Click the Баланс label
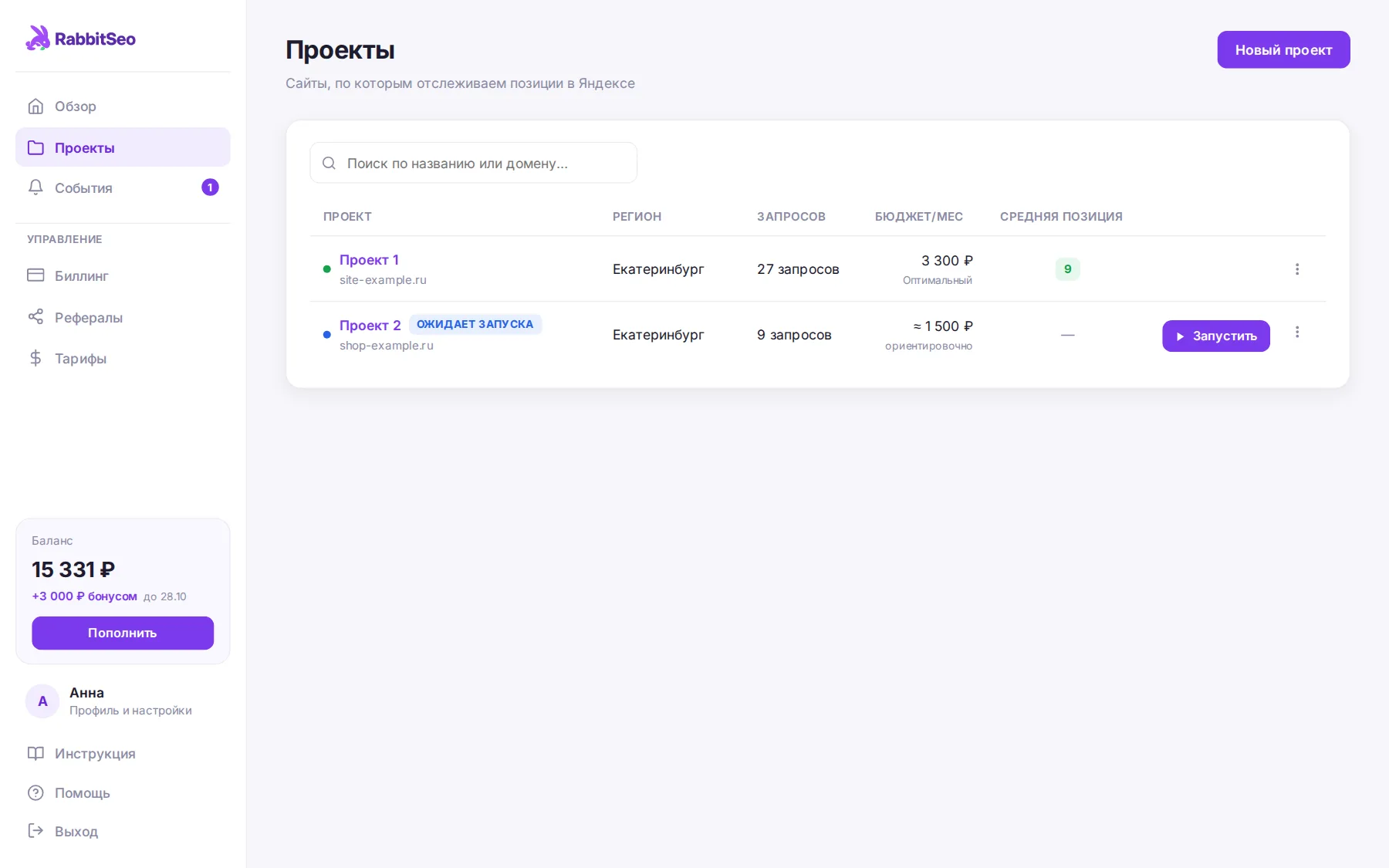This screenshot has width=1389, height=868. coord(52,541)
